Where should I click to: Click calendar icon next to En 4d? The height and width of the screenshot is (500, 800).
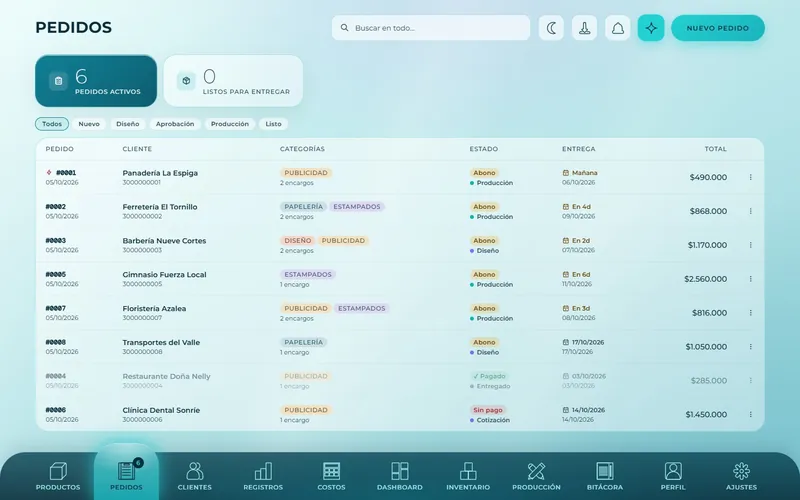[x=565, y=207]
